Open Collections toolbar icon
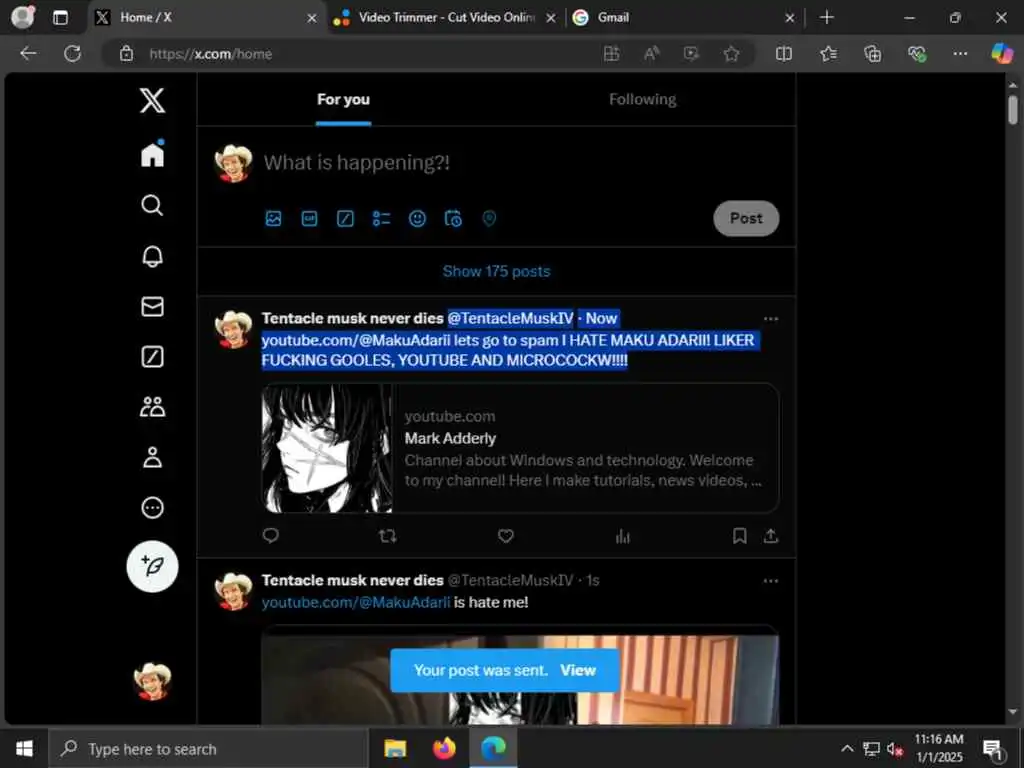Image resolution: width=1024 pixels, height=768 pixels. tap(872, 54)
